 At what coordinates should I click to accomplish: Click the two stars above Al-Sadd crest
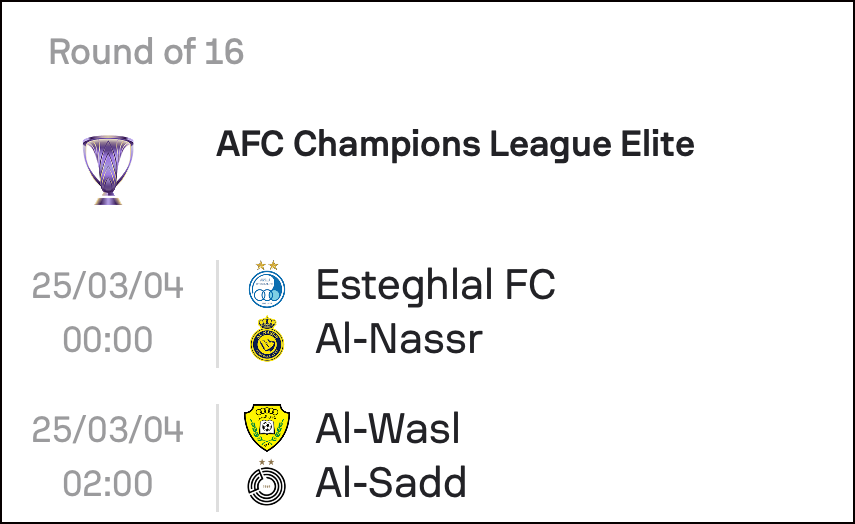[x=267, y=462]
